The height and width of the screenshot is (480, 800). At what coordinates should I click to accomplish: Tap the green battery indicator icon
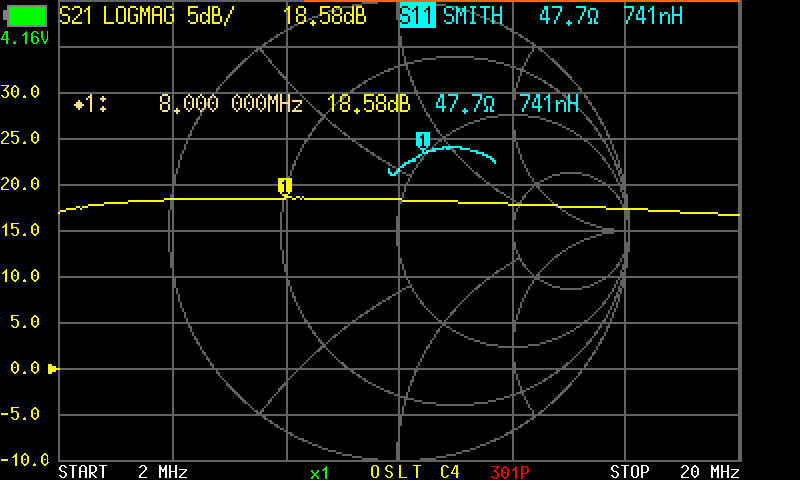point(25,16)
